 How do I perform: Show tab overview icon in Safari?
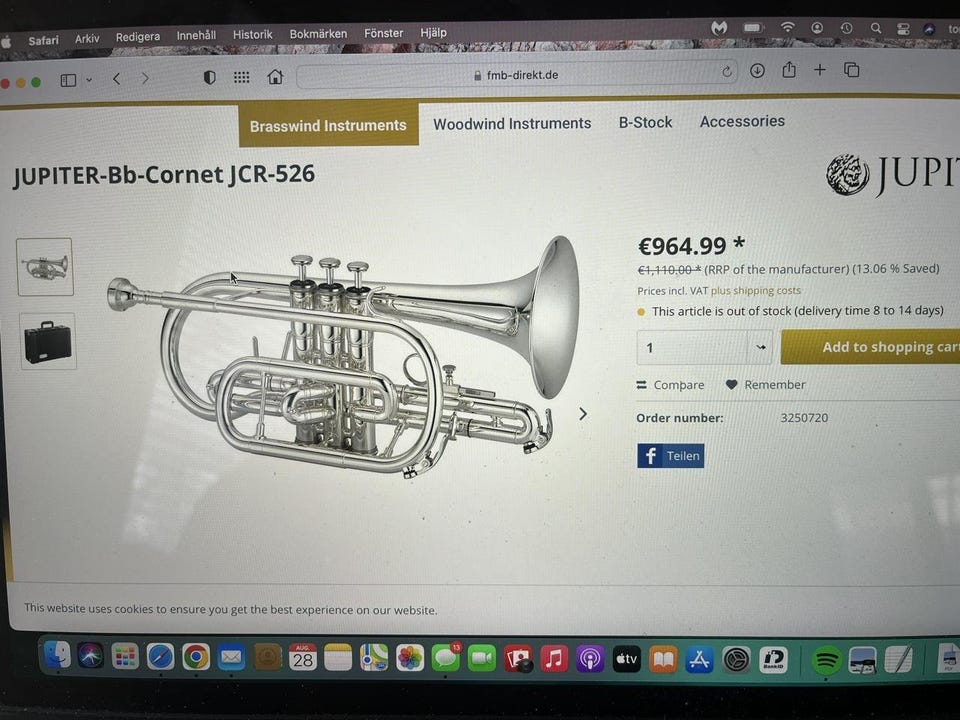click(x=852, y=69)
